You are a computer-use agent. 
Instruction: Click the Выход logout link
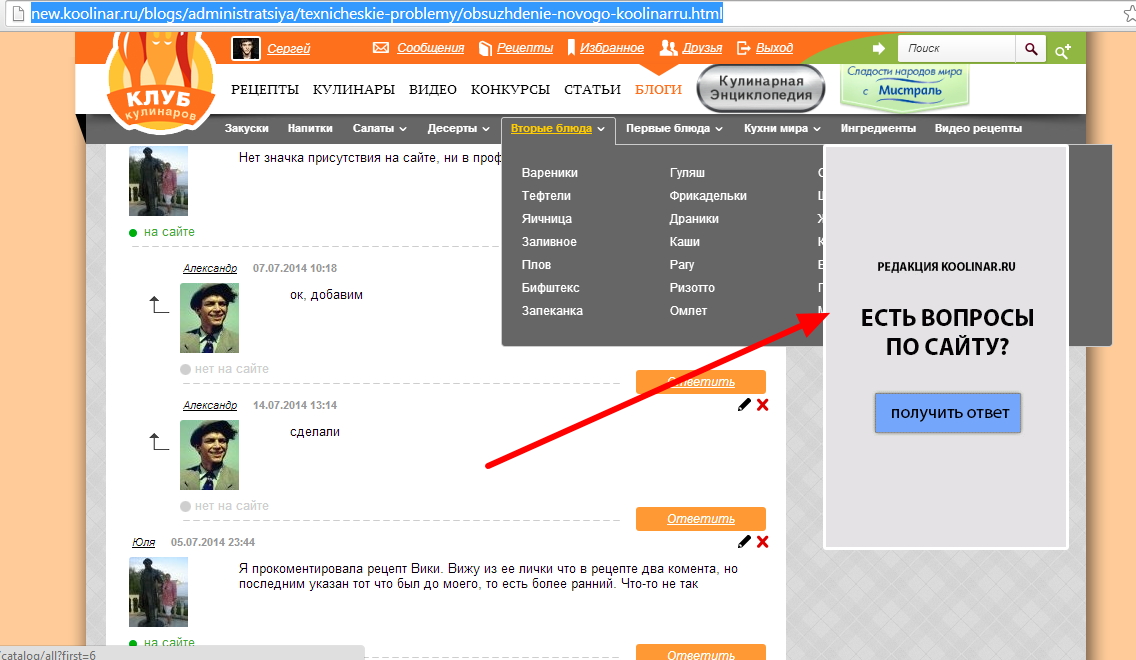tap(774, 48)
